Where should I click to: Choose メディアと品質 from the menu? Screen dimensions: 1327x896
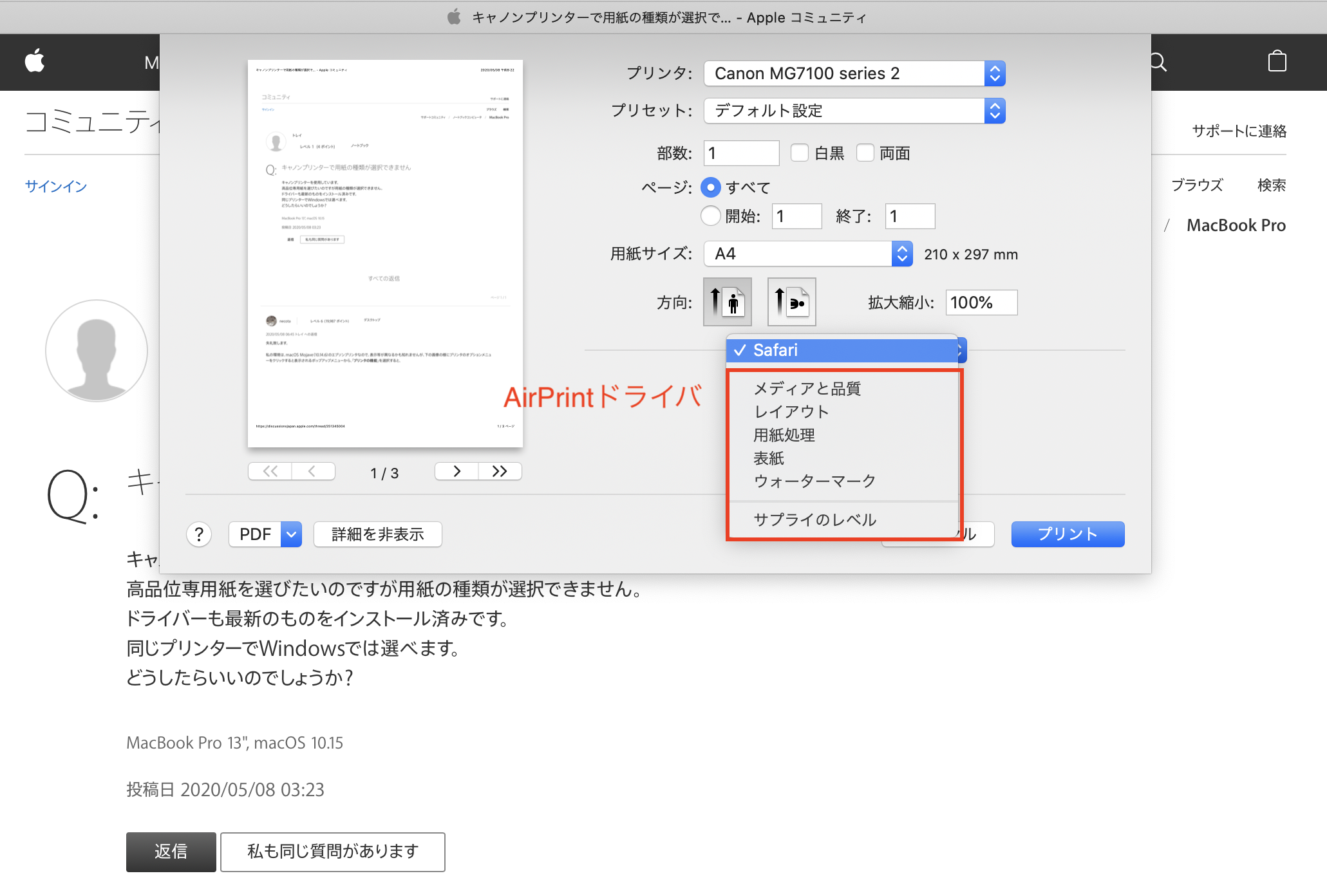coord(807,389)
